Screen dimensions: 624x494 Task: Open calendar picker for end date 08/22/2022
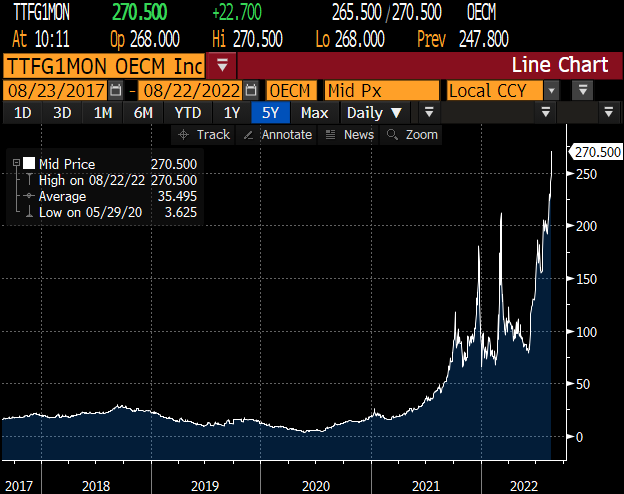[251, 90]
